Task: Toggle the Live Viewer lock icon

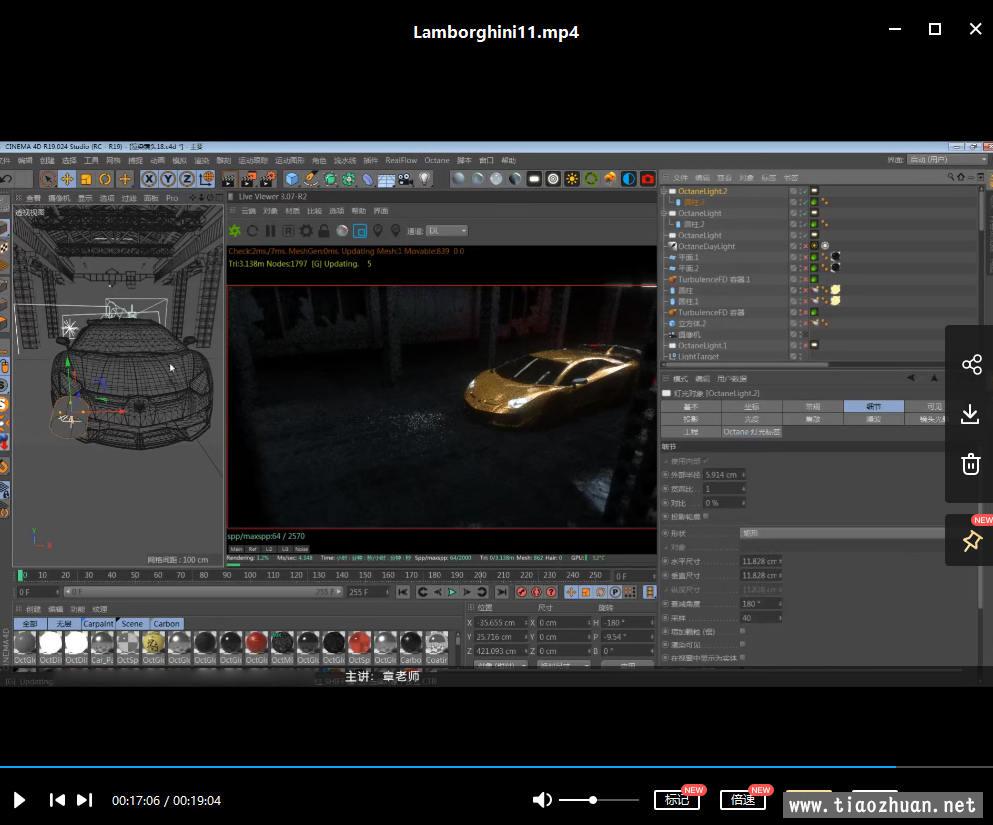Action: pyautogui.click(x=324, y=231)
